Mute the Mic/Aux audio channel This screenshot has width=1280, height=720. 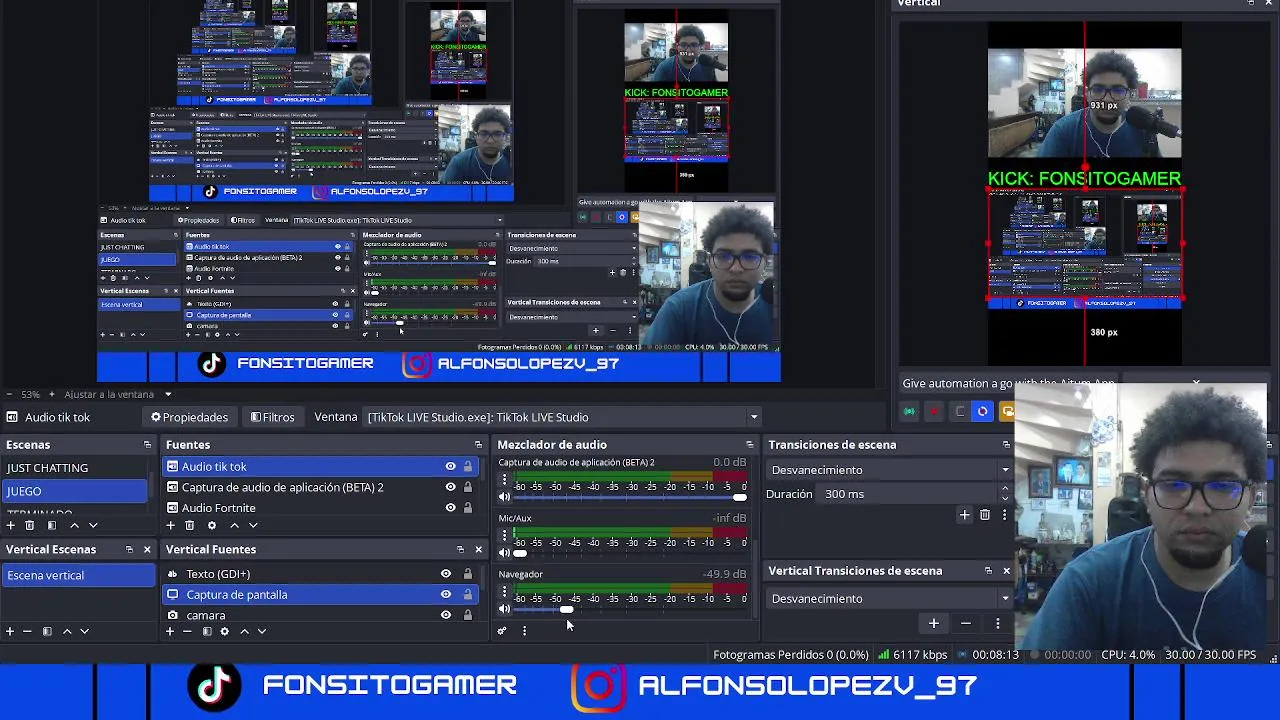coord(504,553)
